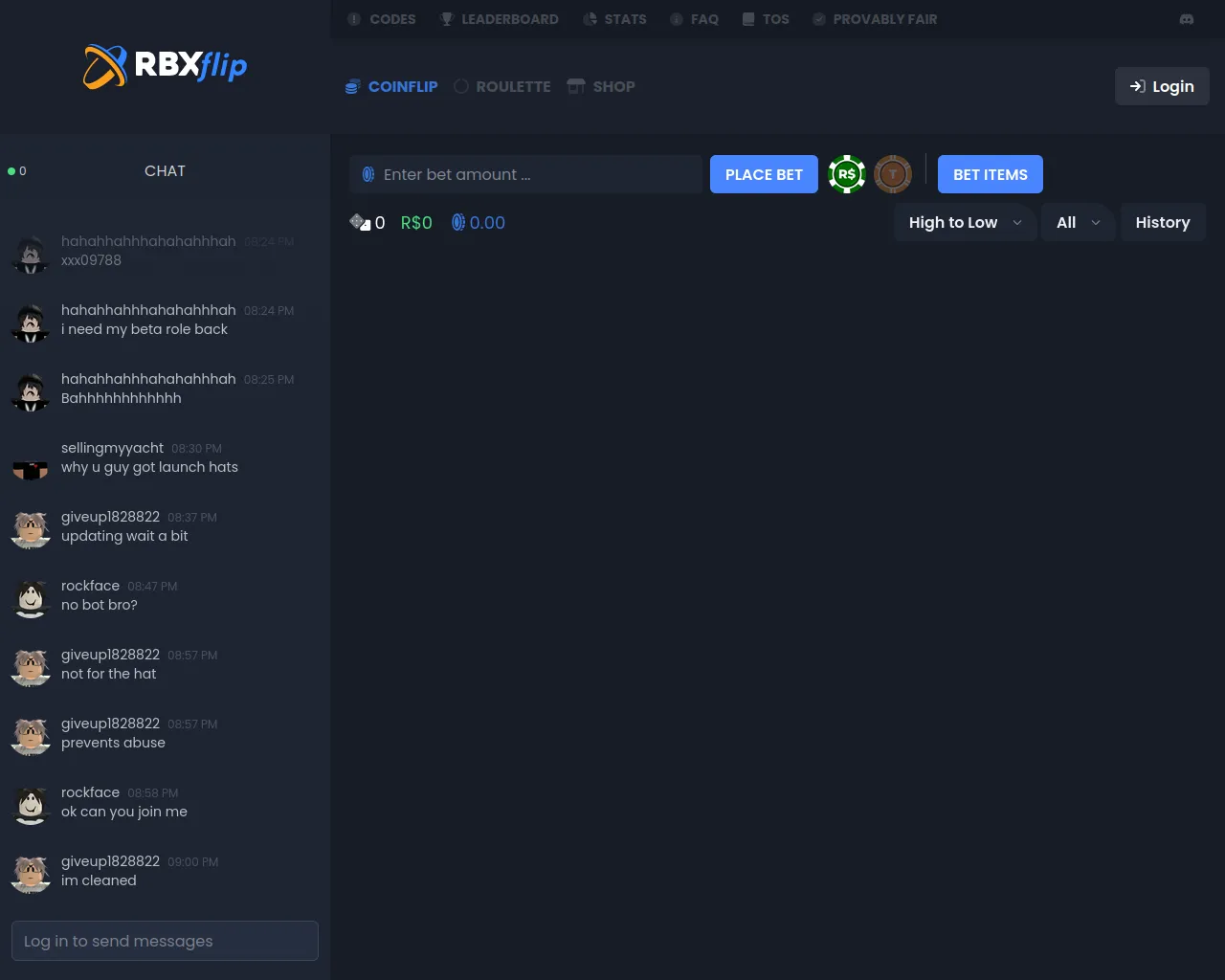The width and height of the screenshot is (1225, 980).
Task: Select the green R$ Robux chip
Action: [x=847, y=174]
